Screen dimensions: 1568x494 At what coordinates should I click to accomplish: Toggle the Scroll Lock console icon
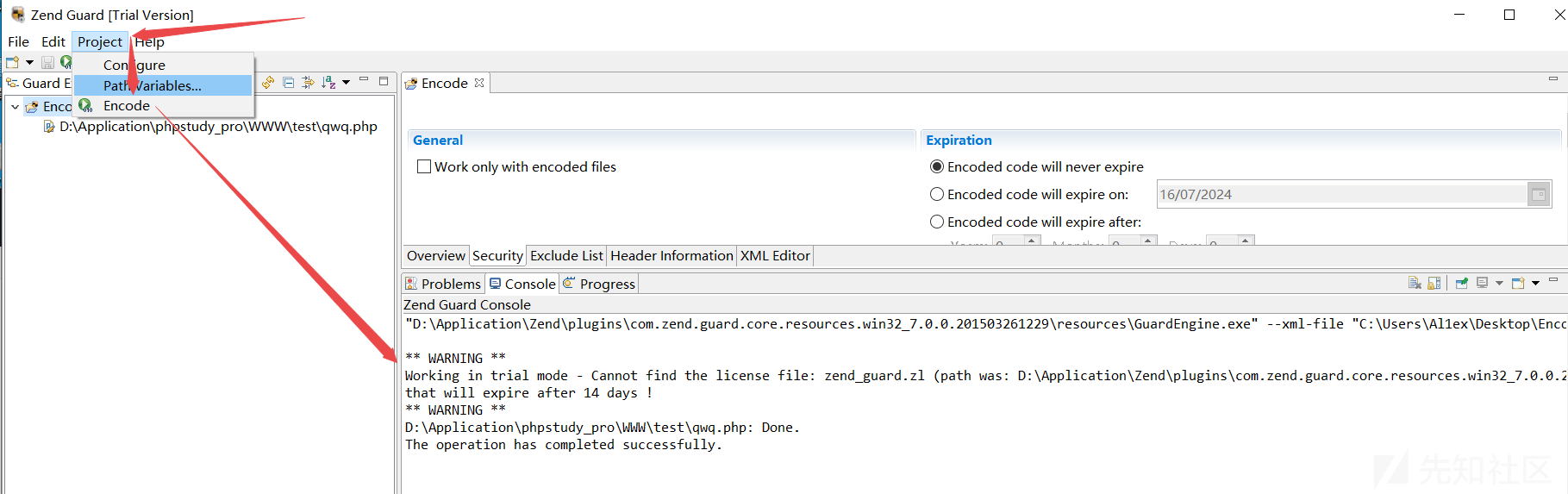pyautogui.click(x=1434, y=283)
